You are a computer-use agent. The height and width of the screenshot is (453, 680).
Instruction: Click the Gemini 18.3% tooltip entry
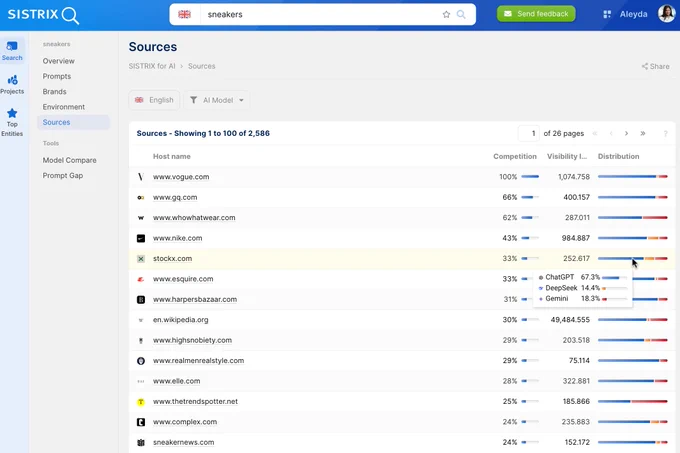tap(582, 299)
